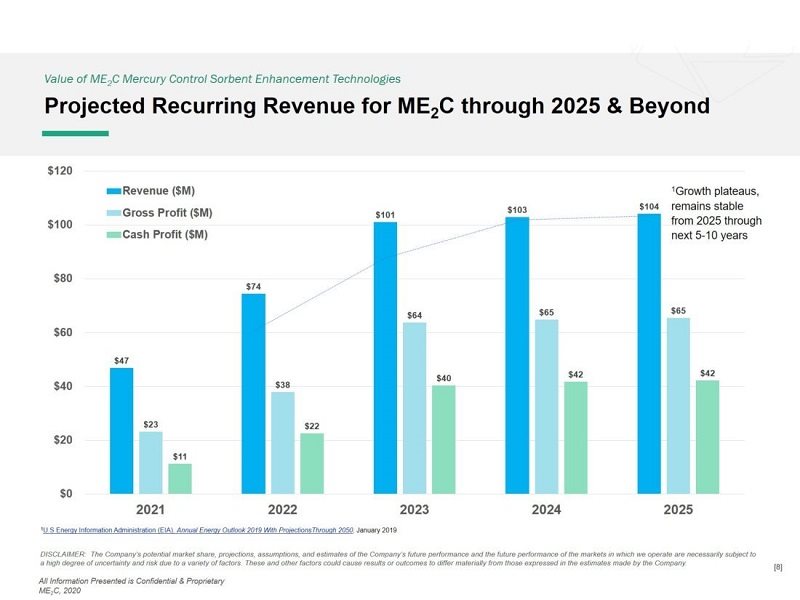Click the 2025 revenue bar labeled $104

(x=649, y=353)
